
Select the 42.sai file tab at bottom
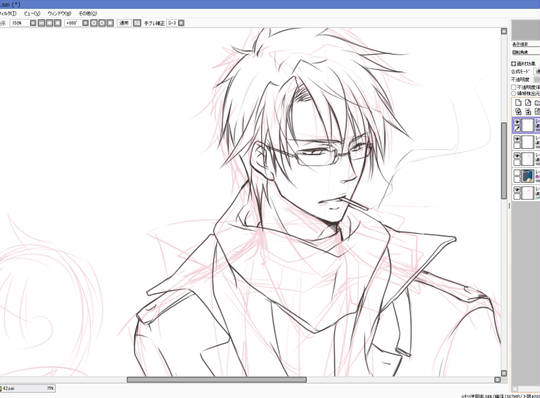click(x=28, y=388)
